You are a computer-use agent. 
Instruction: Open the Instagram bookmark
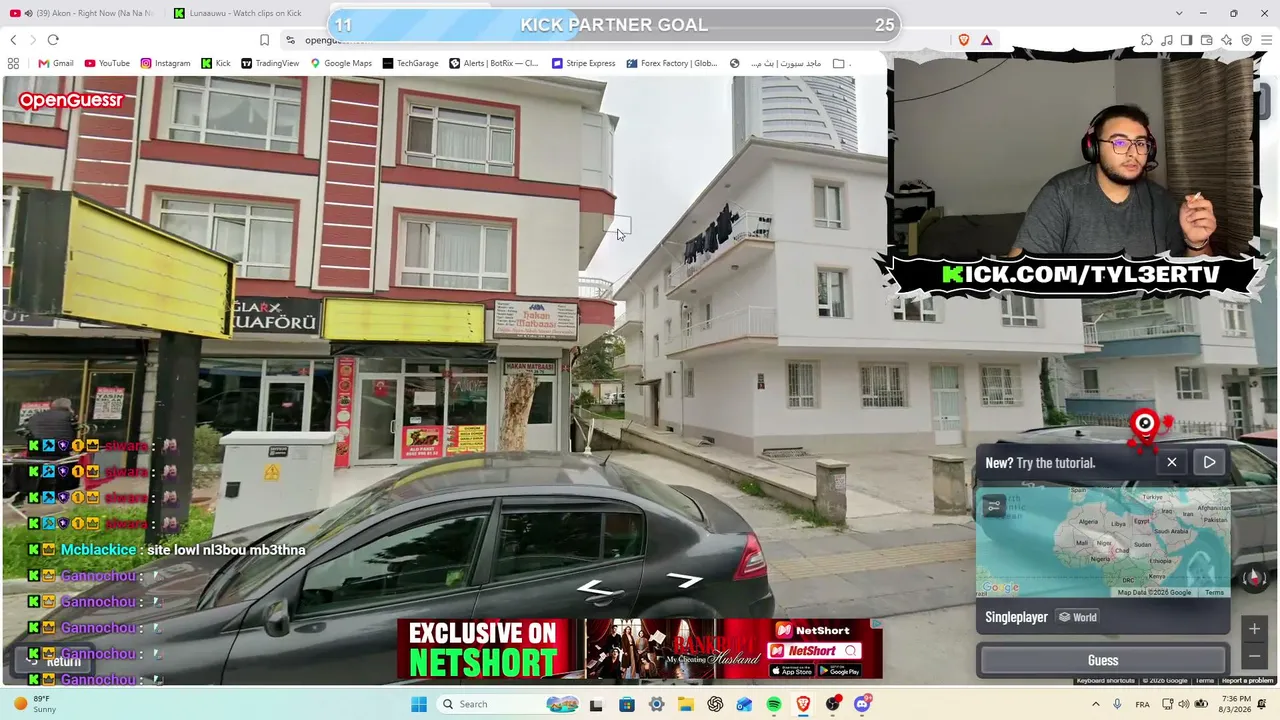pos(165,63)
